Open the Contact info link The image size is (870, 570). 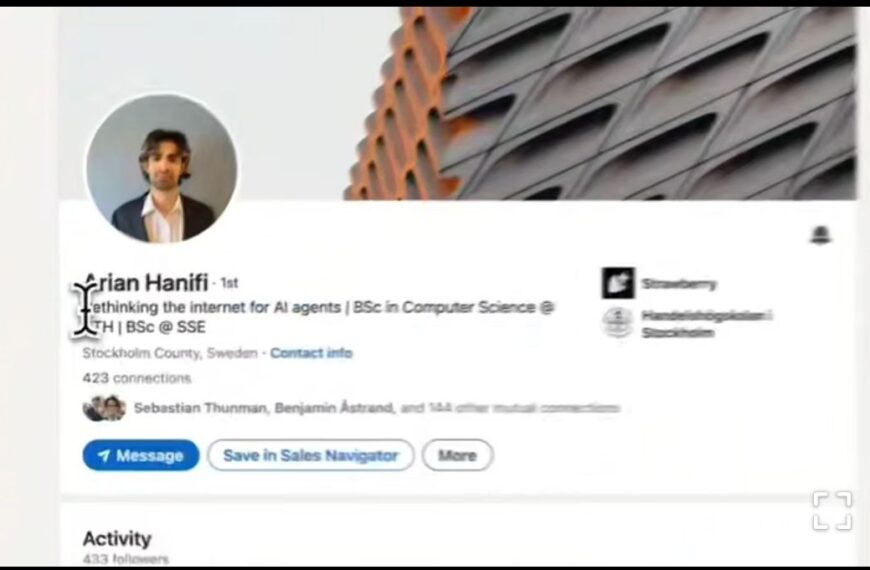click(311, 353)
